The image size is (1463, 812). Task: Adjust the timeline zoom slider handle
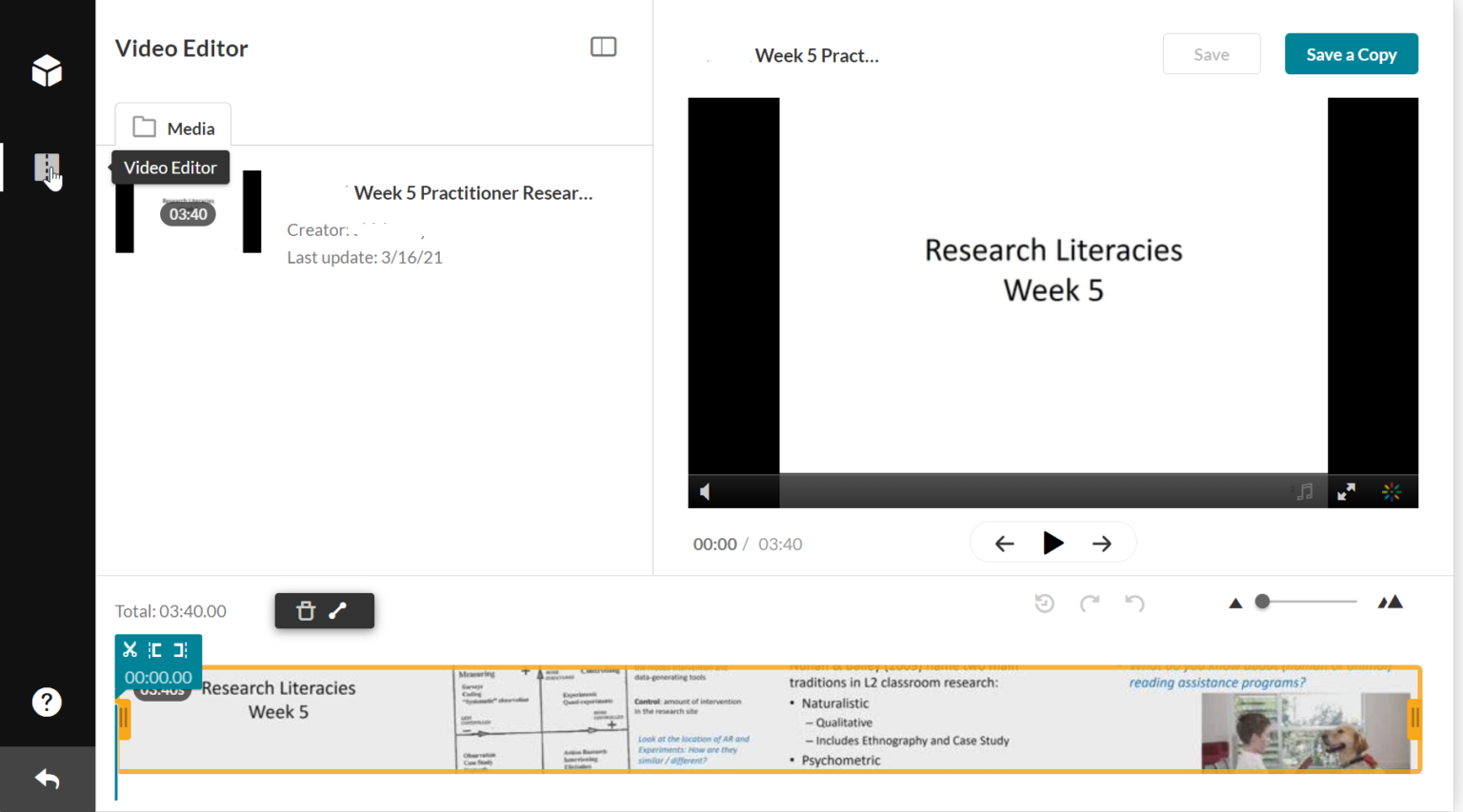point(1262,602)
